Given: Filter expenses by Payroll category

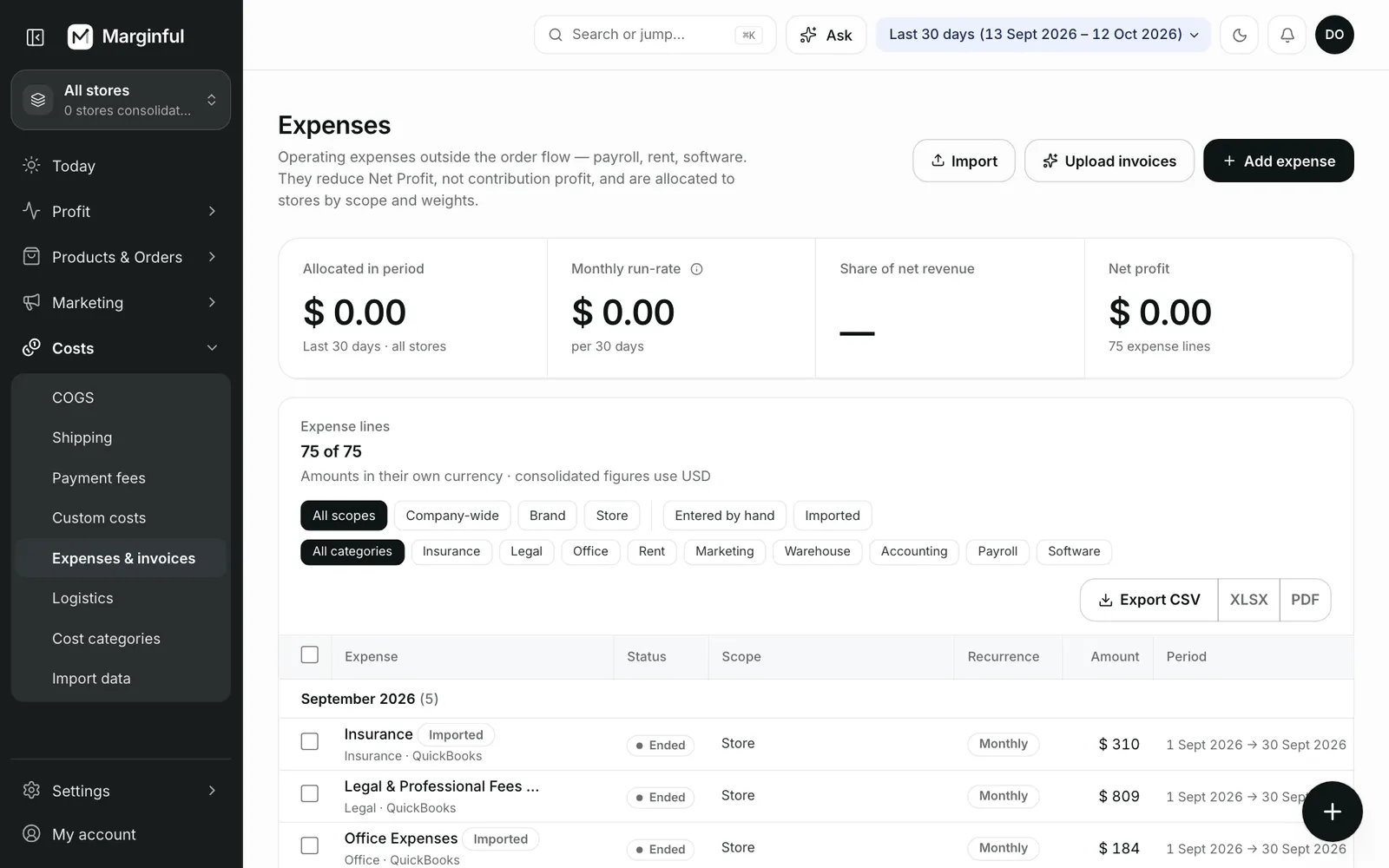Looking at the screenshot, I should pos(997,551).
